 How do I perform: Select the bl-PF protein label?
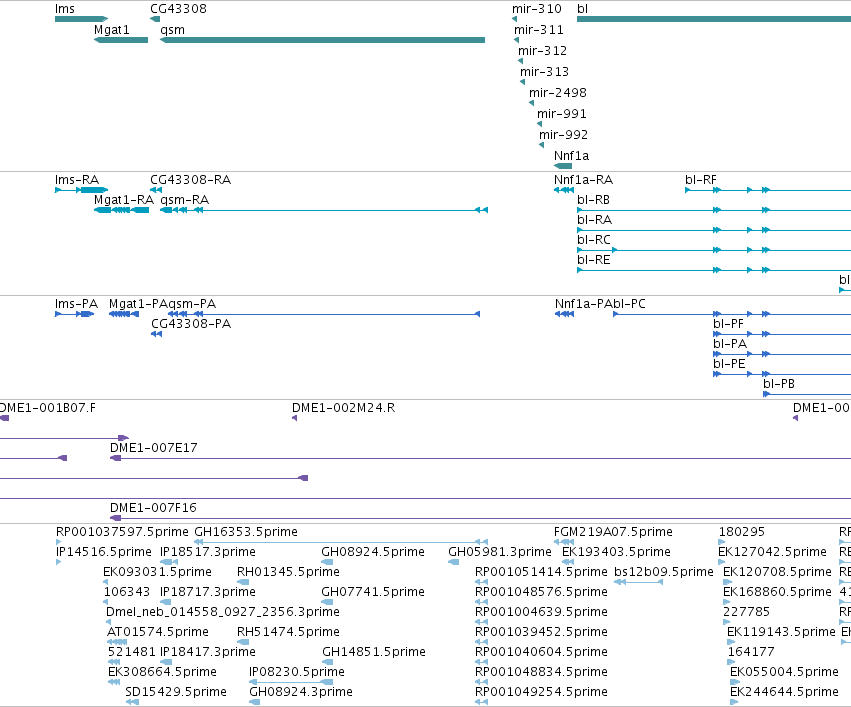tap(728, 324)
